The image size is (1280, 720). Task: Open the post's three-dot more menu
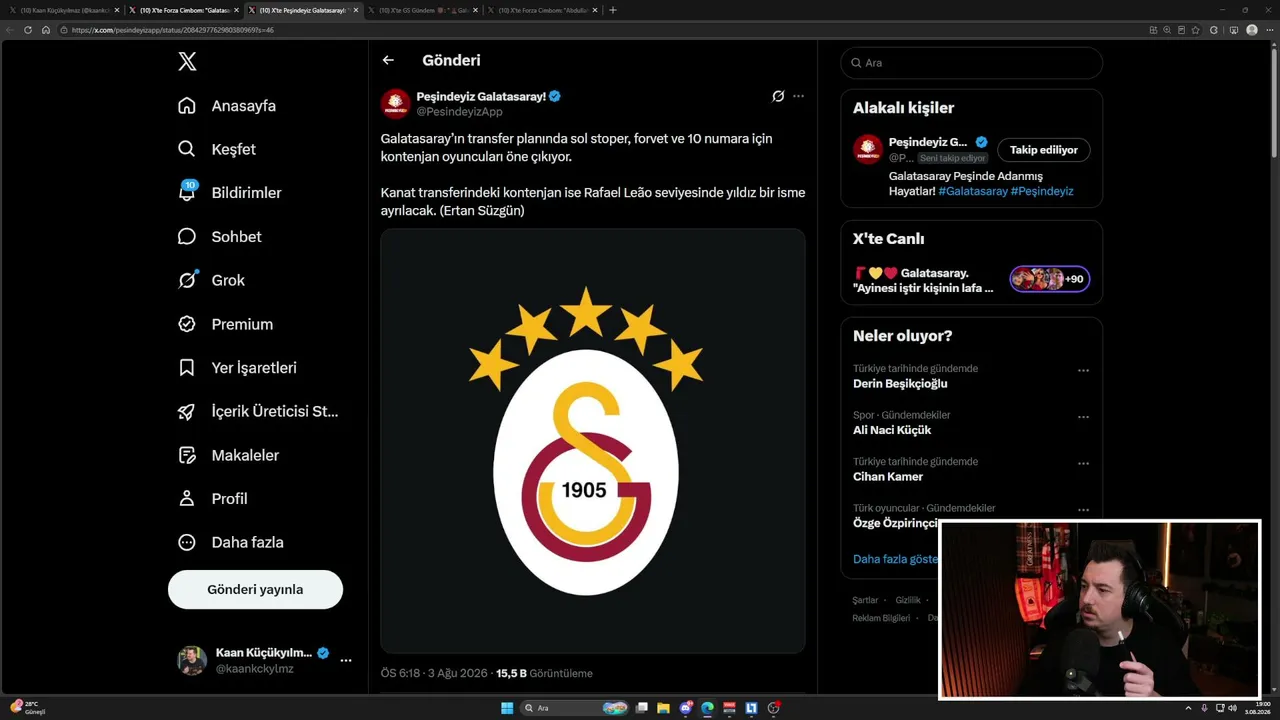[x=798, y=96]
